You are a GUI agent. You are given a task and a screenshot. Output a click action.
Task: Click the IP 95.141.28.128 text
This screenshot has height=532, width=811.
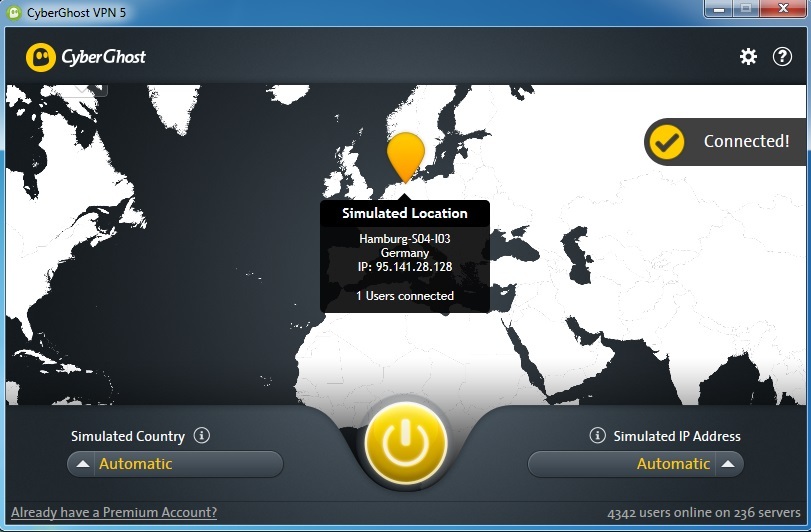[x=404, y=267]
